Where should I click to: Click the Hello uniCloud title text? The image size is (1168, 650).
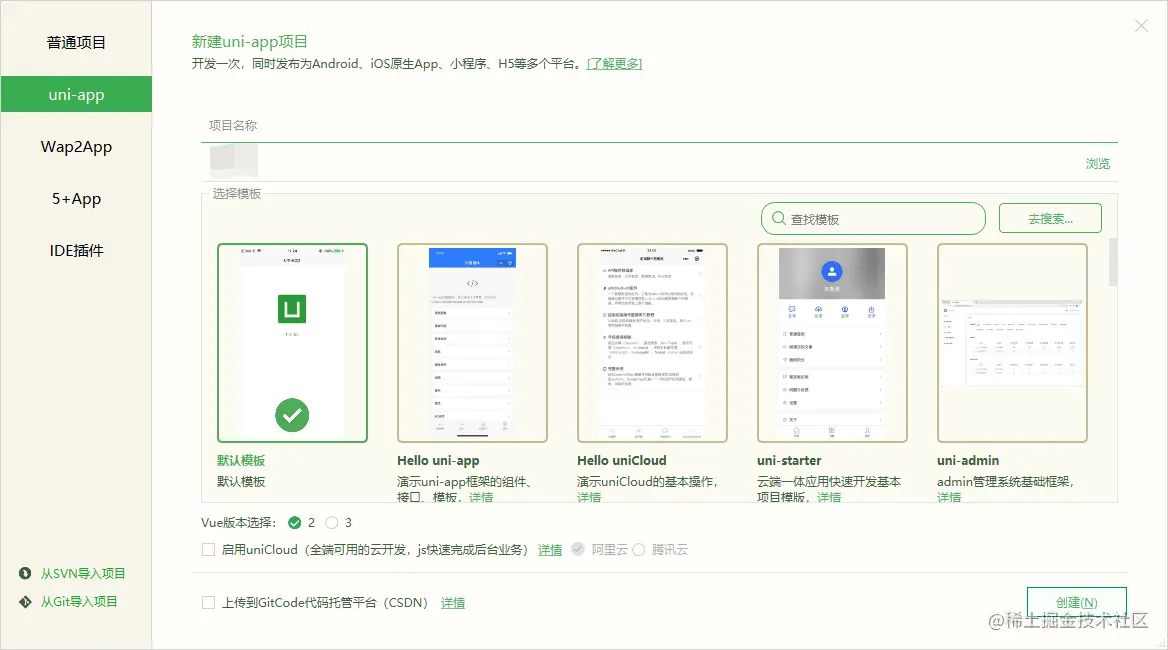coord(622,460)
